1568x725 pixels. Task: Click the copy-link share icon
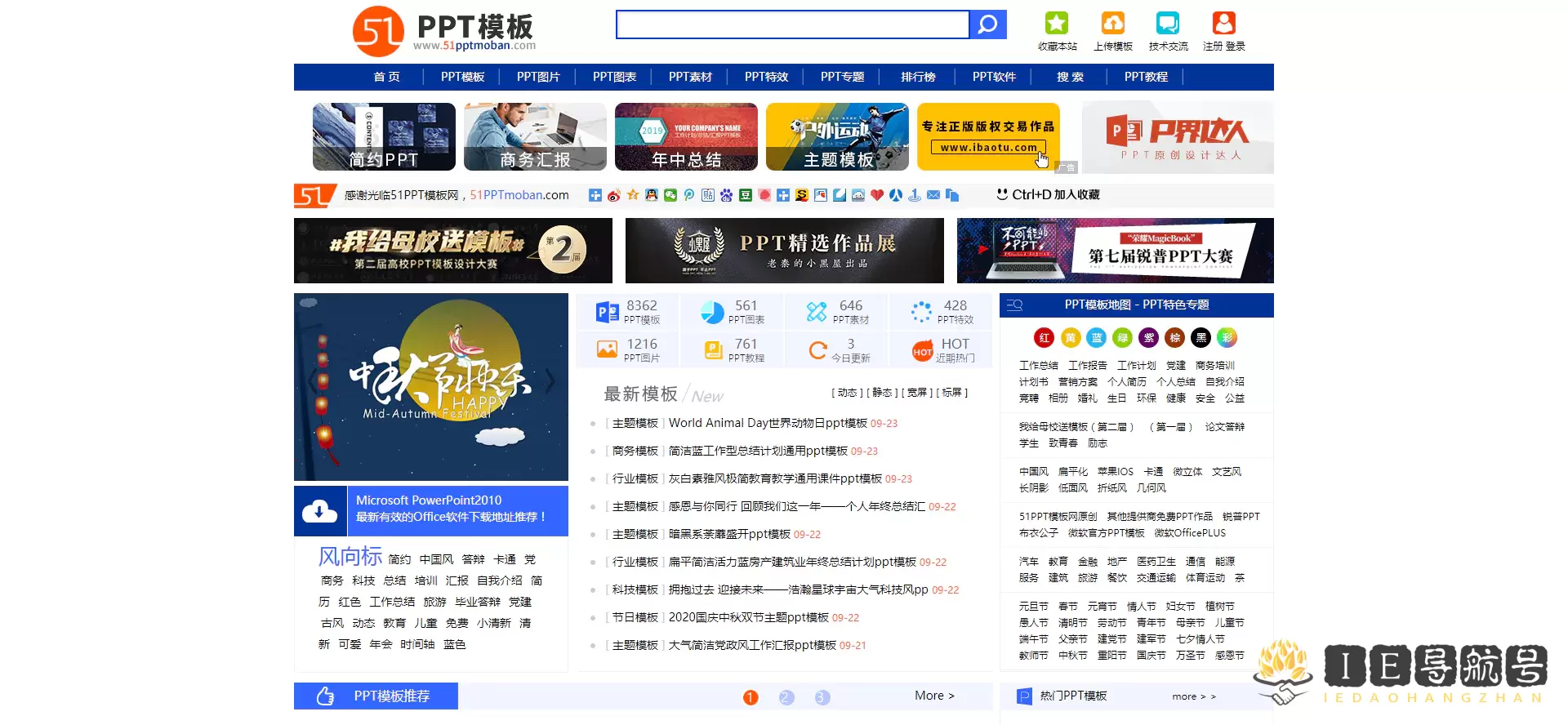[952, 195]
